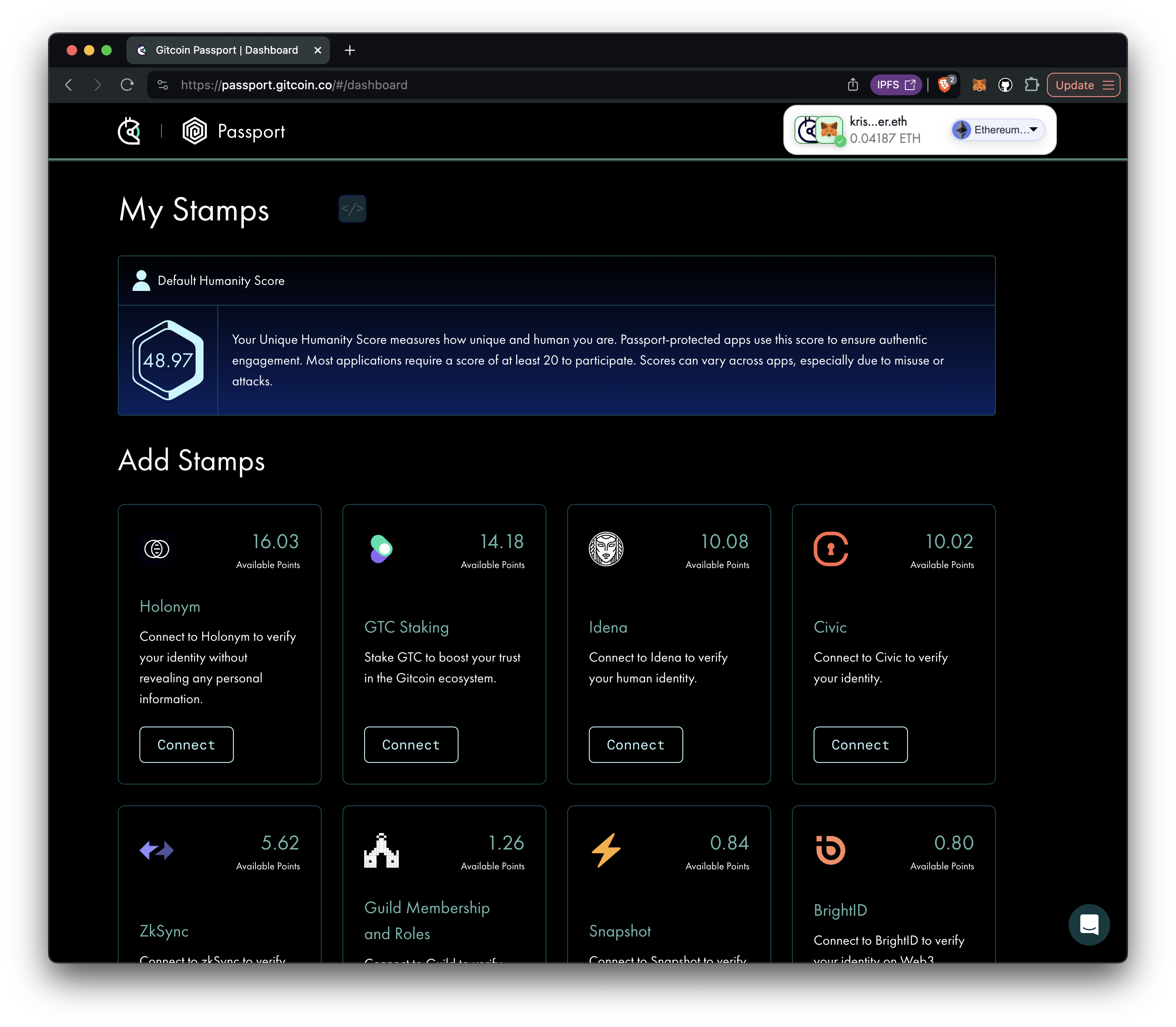This screenshot has width=1176, height=1027.
Task: Go forward in browser history
Action: (x=97, y=85)
